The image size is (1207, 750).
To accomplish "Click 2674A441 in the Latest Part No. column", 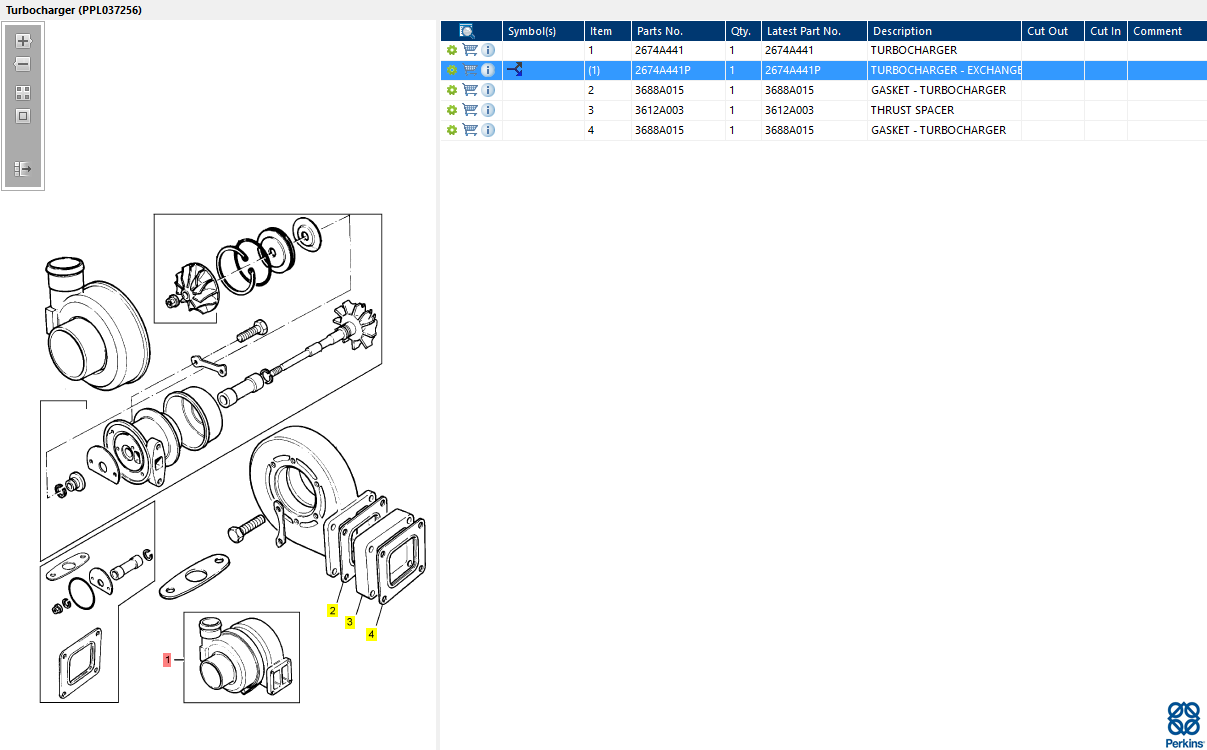I will click(789, 50).
